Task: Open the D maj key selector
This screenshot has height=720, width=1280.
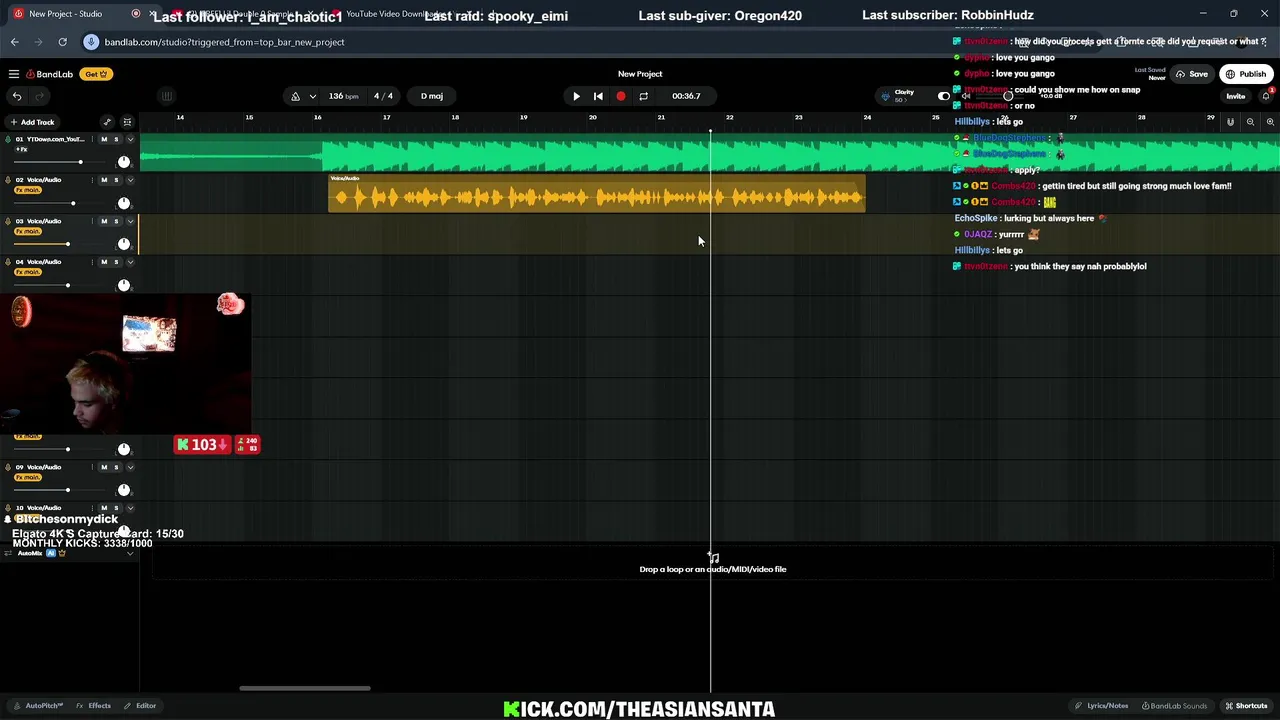Action: pyautogui.click(x=432, y=96)
